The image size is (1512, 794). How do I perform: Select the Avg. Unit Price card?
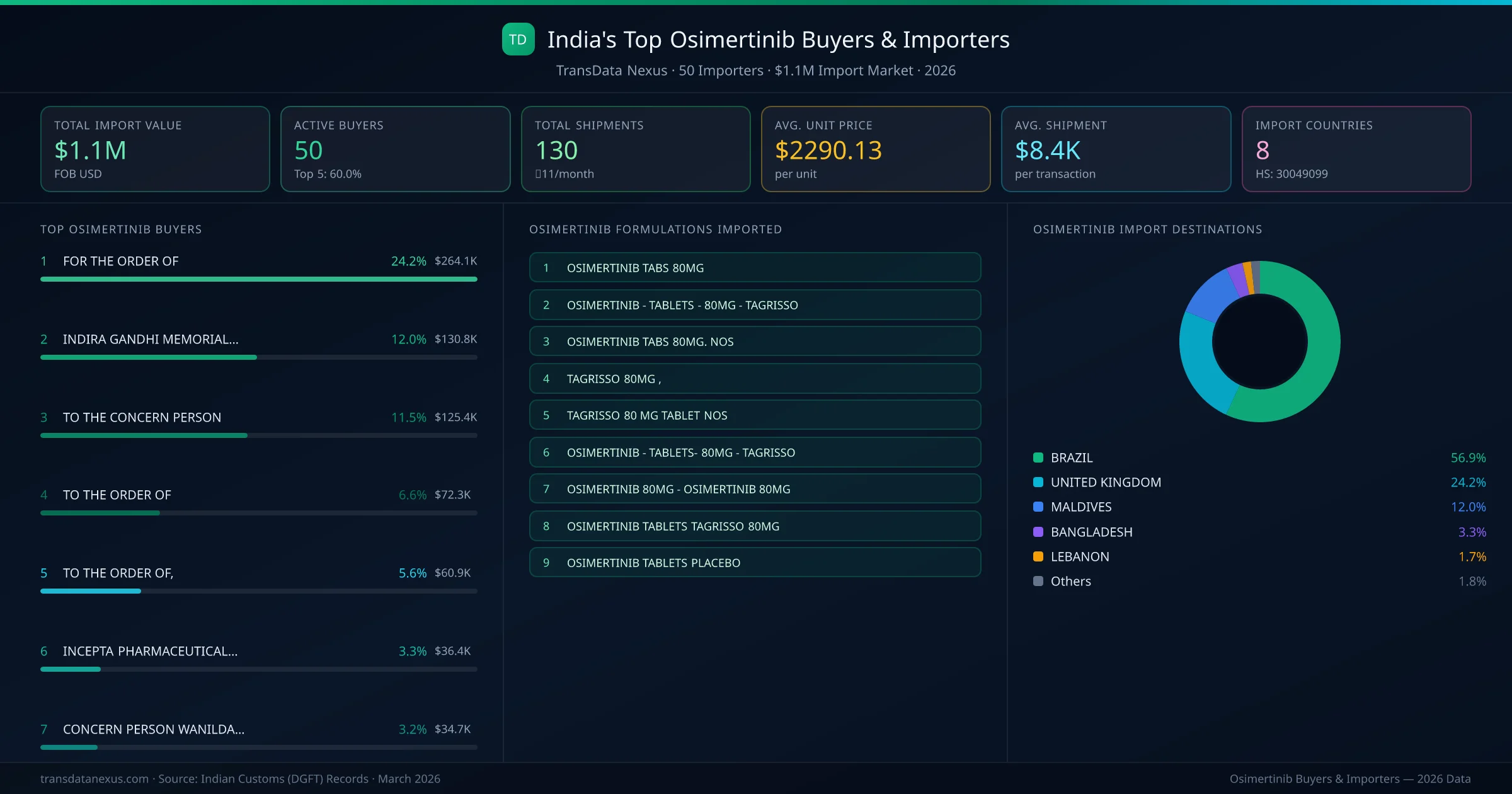coord(876,149)
